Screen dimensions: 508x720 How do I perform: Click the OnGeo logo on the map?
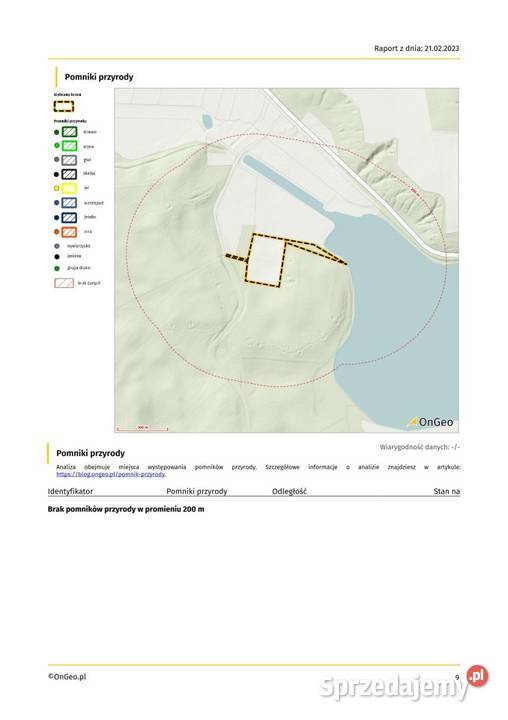pos(430,422)
